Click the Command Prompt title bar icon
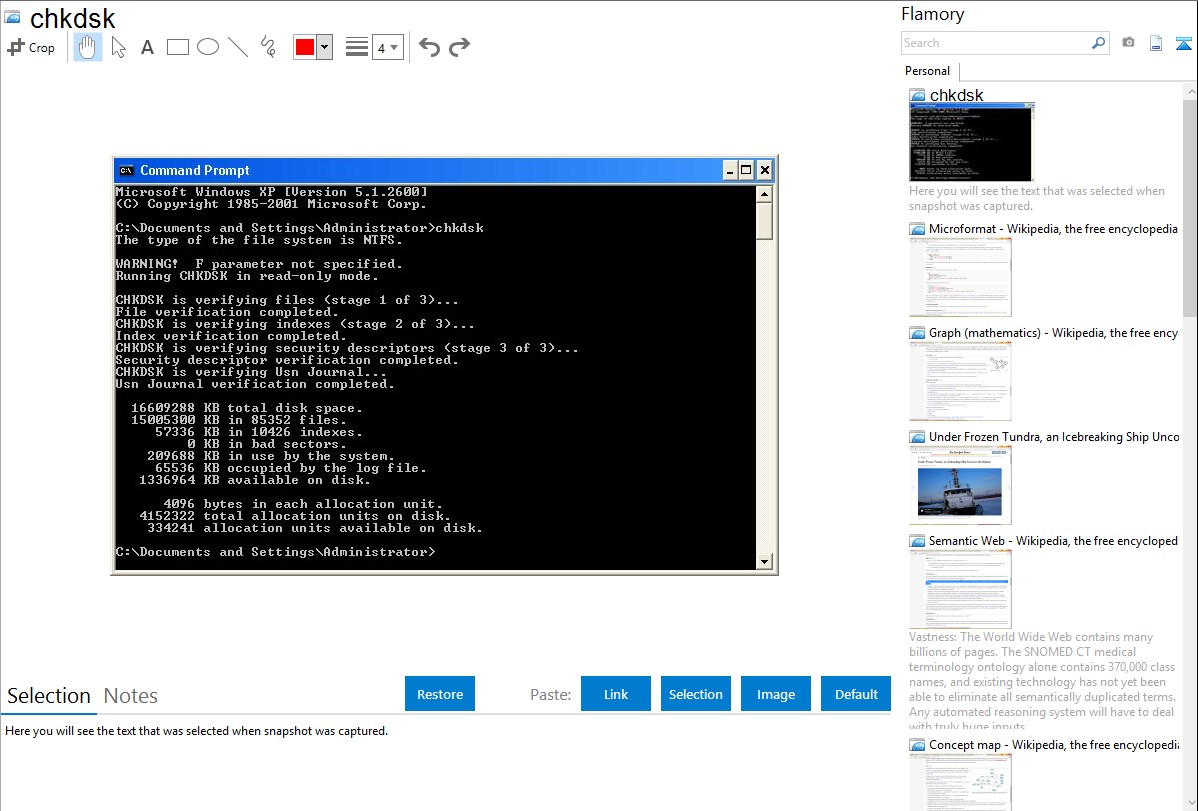This screenshot has height=811, width=1198. pyautogui.click(x=126, y=170)
